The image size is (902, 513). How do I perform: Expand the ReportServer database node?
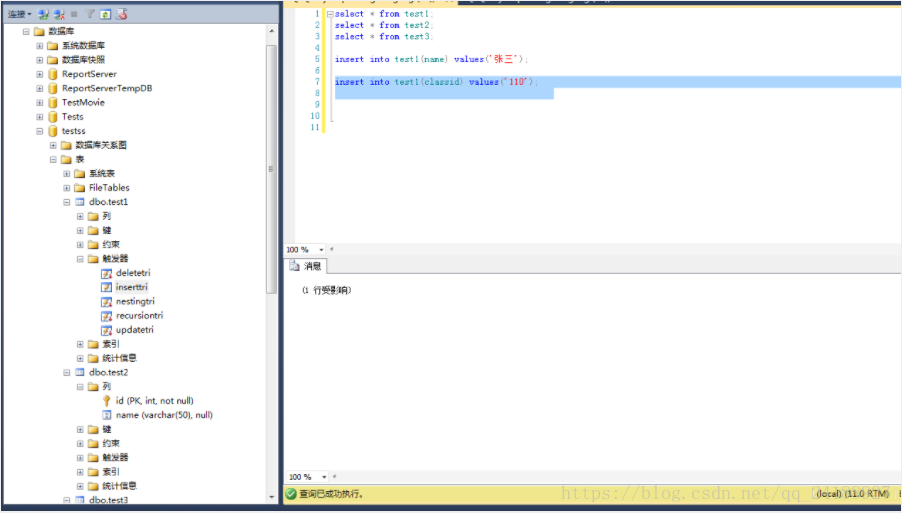(x=40, y=74)
